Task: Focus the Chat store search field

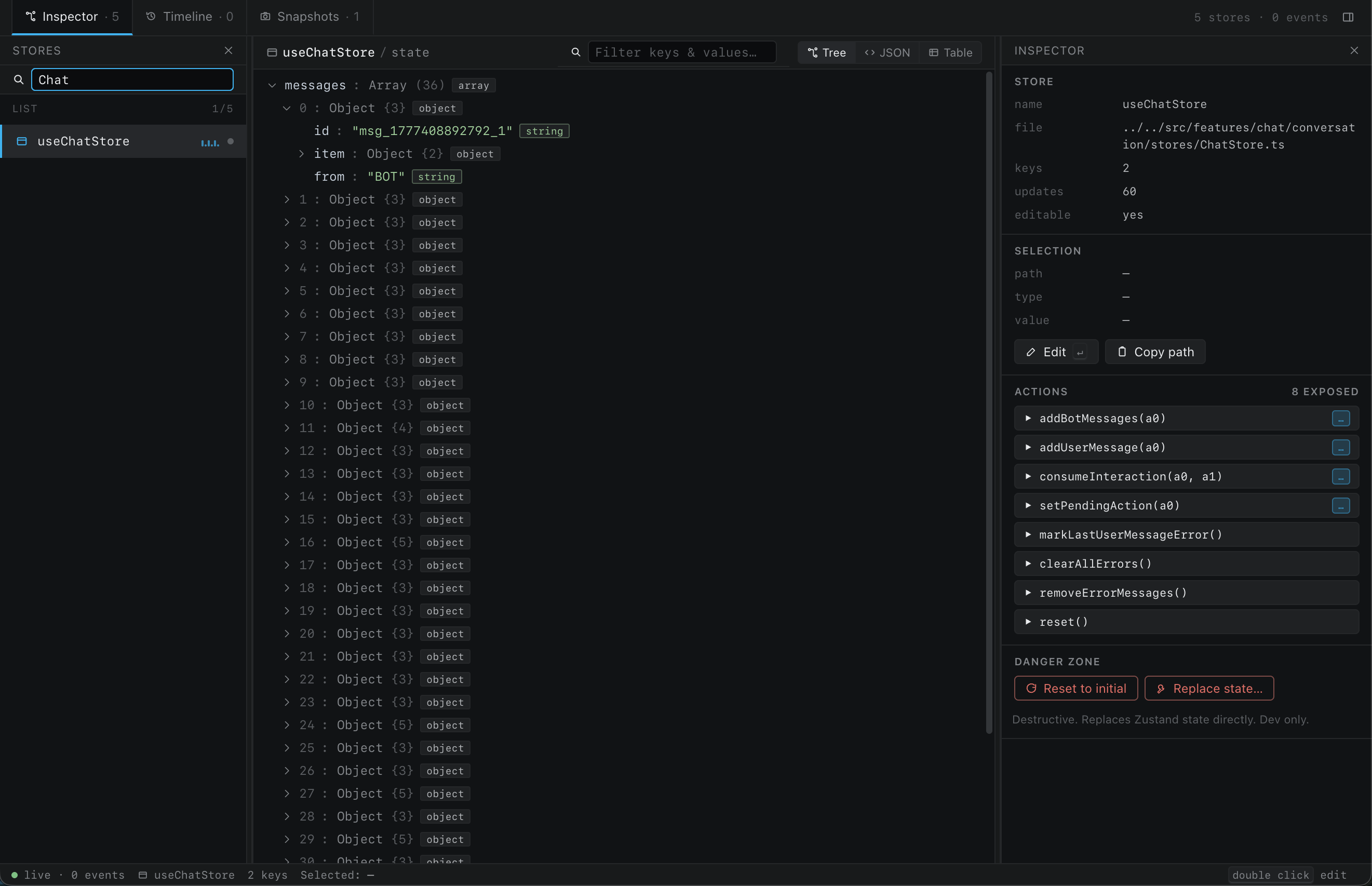Action: (x=132, y=80)
